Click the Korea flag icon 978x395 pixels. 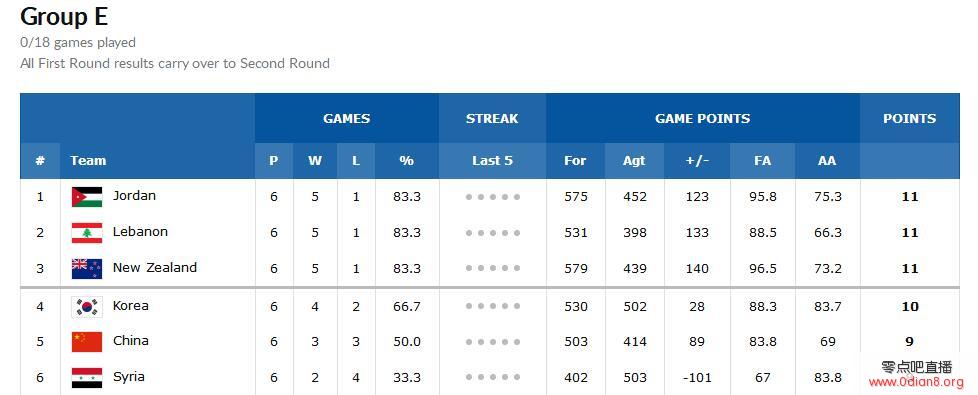click(x=87, y=306)
